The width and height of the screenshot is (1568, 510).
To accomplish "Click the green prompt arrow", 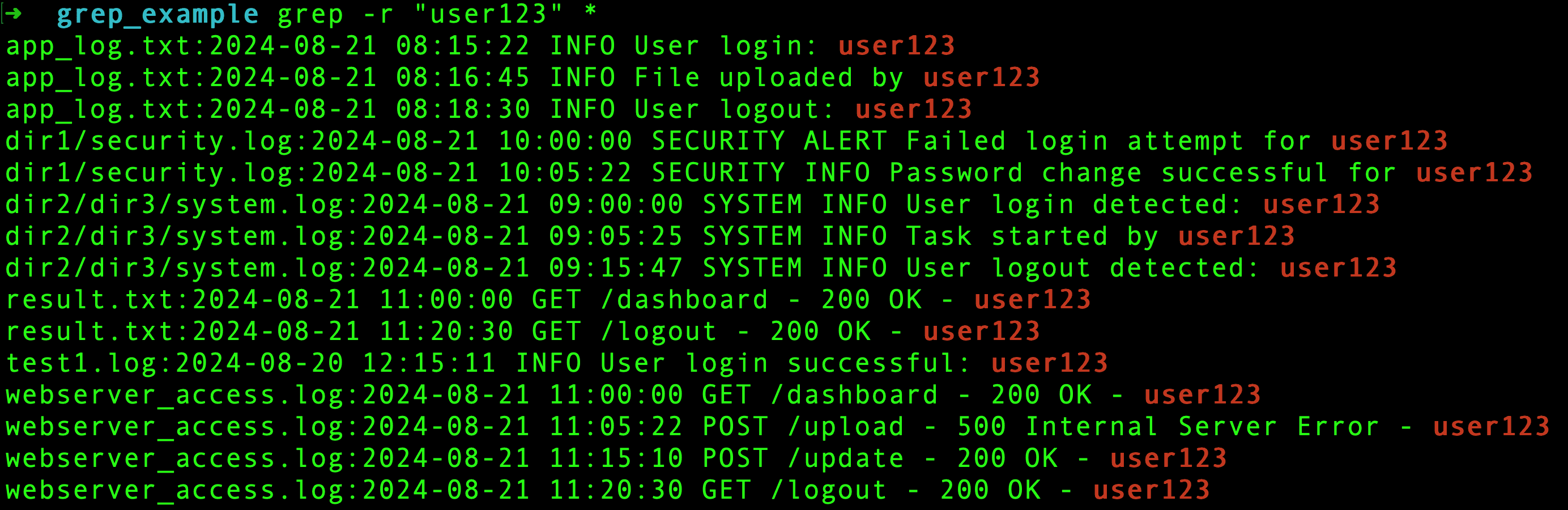I will point(14,14).
